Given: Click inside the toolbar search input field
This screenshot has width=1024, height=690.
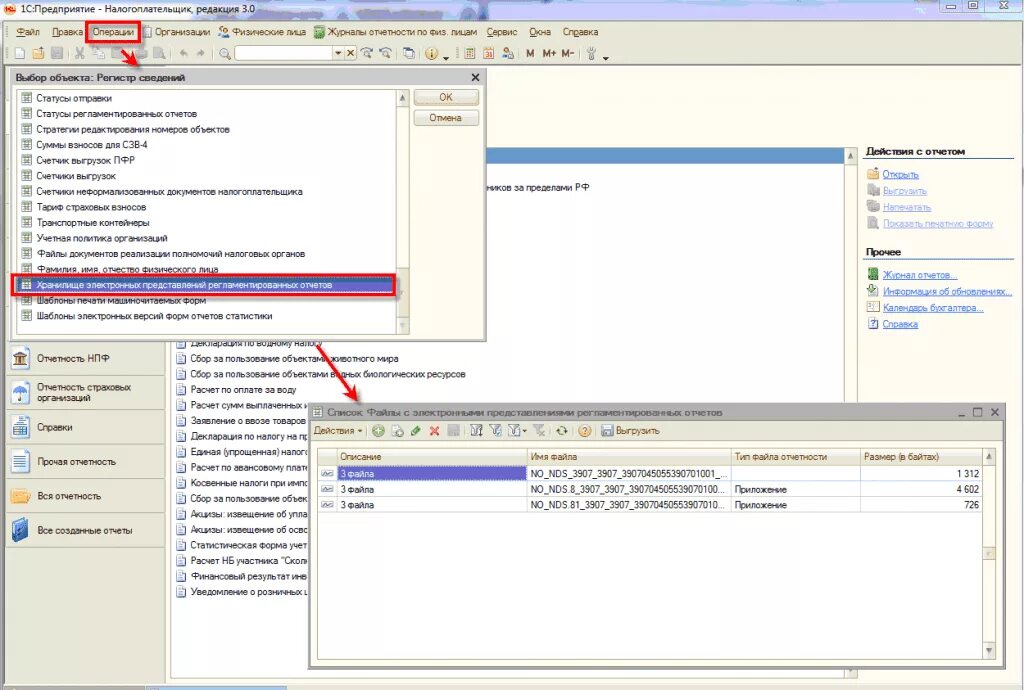Looking at the screenshot, I should pos(283,54).
